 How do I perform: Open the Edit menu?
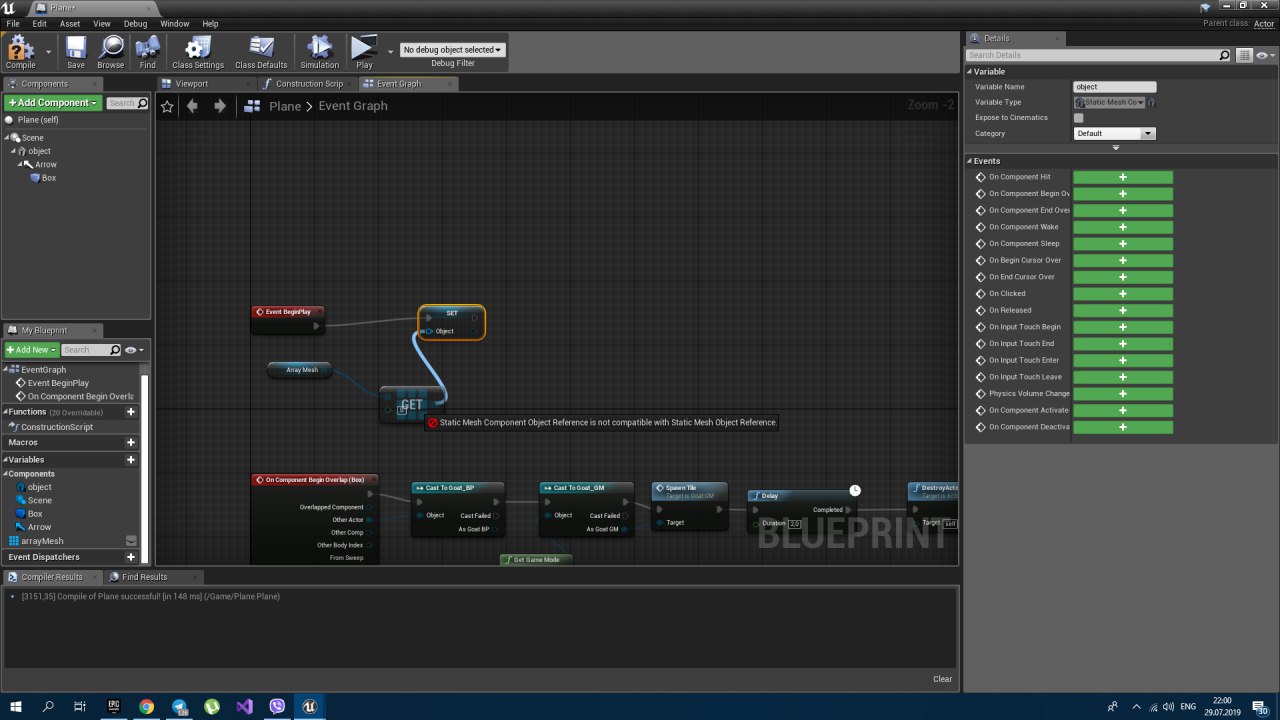(x=40, y=23)
